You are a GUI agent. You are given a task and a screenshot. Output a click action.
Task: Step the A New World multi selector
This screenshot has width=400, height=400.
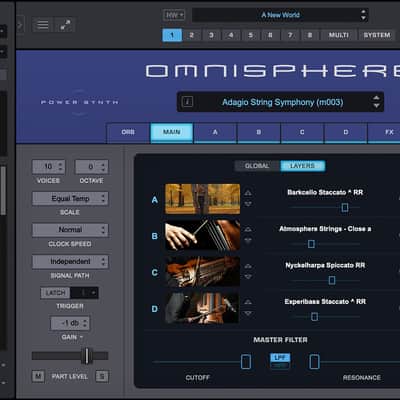(x=363, y=15)
